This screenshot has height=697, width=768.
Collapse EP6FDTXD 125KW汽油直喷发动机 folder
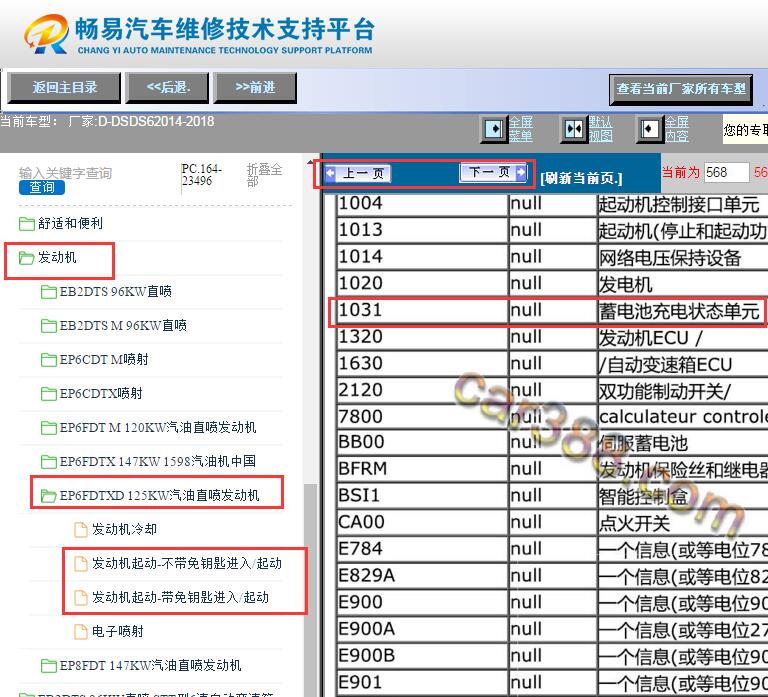click(159, 495)
